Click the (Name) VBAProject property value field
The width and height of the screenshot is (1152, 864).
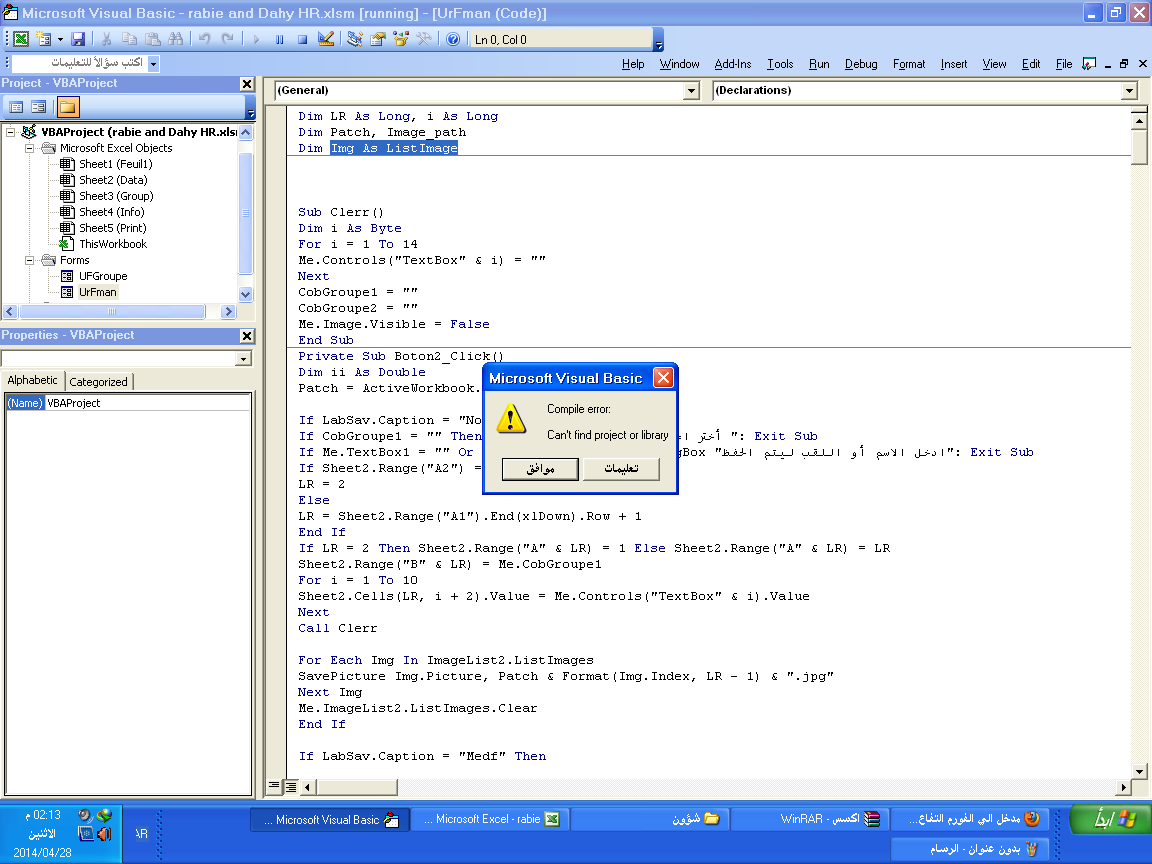(148, 403)
